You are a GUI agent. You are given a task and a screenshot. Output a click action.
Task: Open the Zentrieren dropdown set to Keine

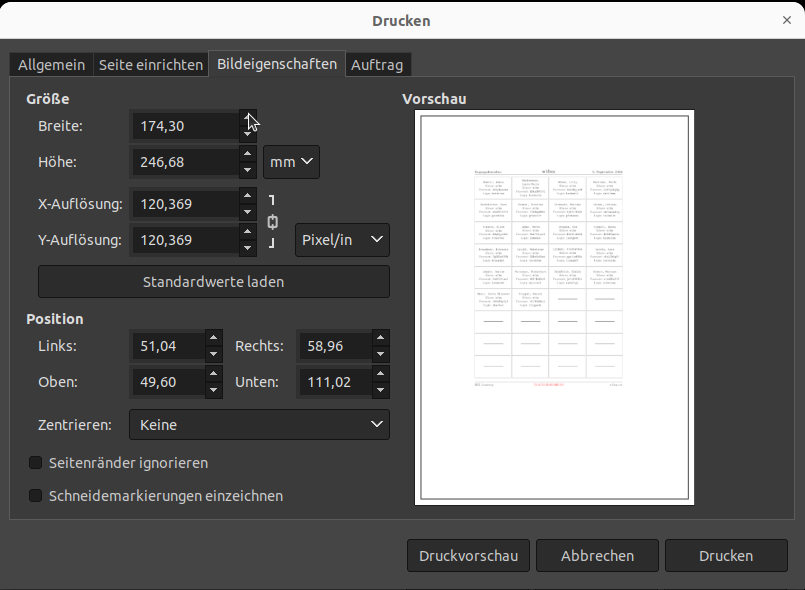point(259,424)
